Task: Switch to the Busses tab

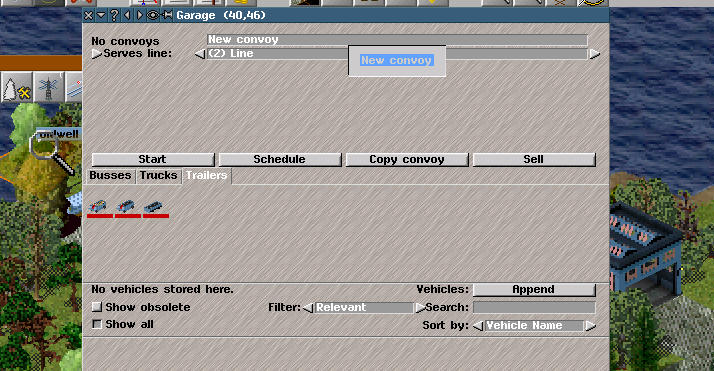Action: pyautogui.click(x=110, y=176)
